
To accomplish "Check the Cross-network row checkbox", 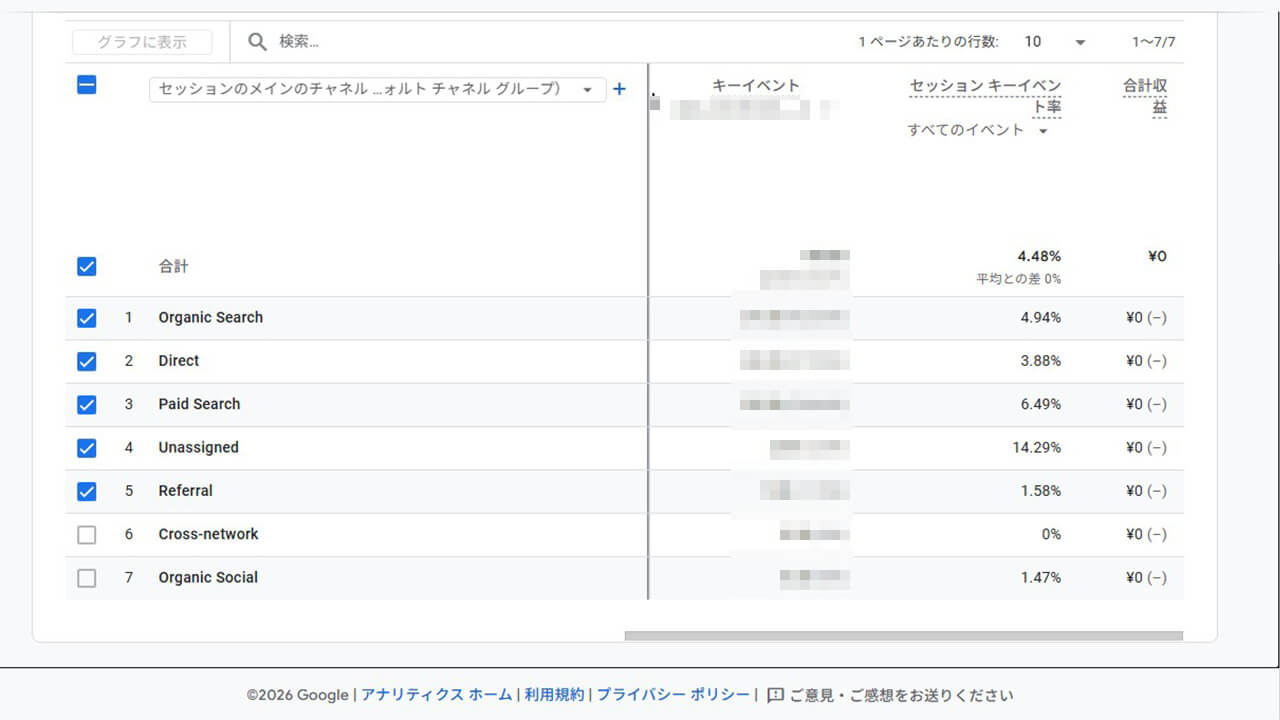I will click(x=87, y=535).
